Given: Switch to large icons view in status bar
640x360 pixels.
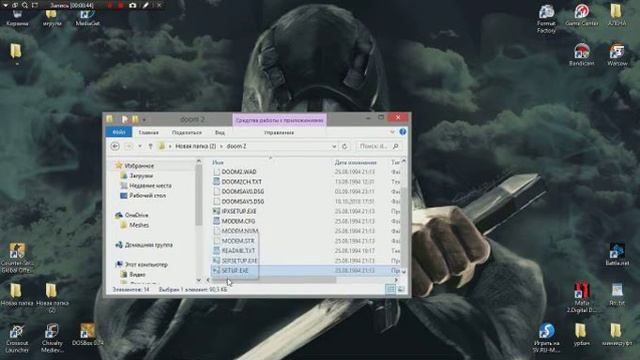Looking at the screenshot, I should pyautogui.click(x=401, y=289).
